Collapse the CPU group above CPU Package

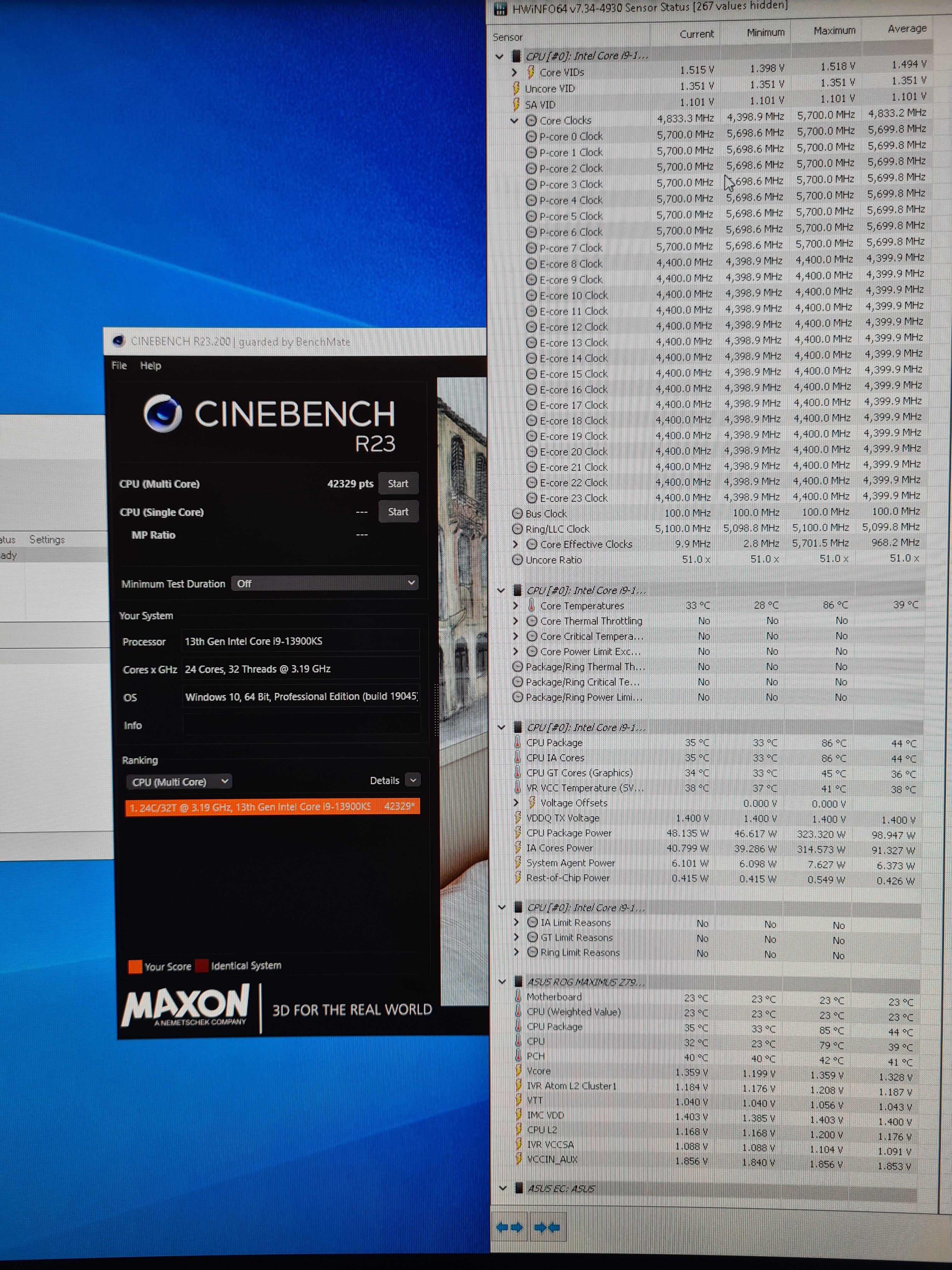coord(501,727)
